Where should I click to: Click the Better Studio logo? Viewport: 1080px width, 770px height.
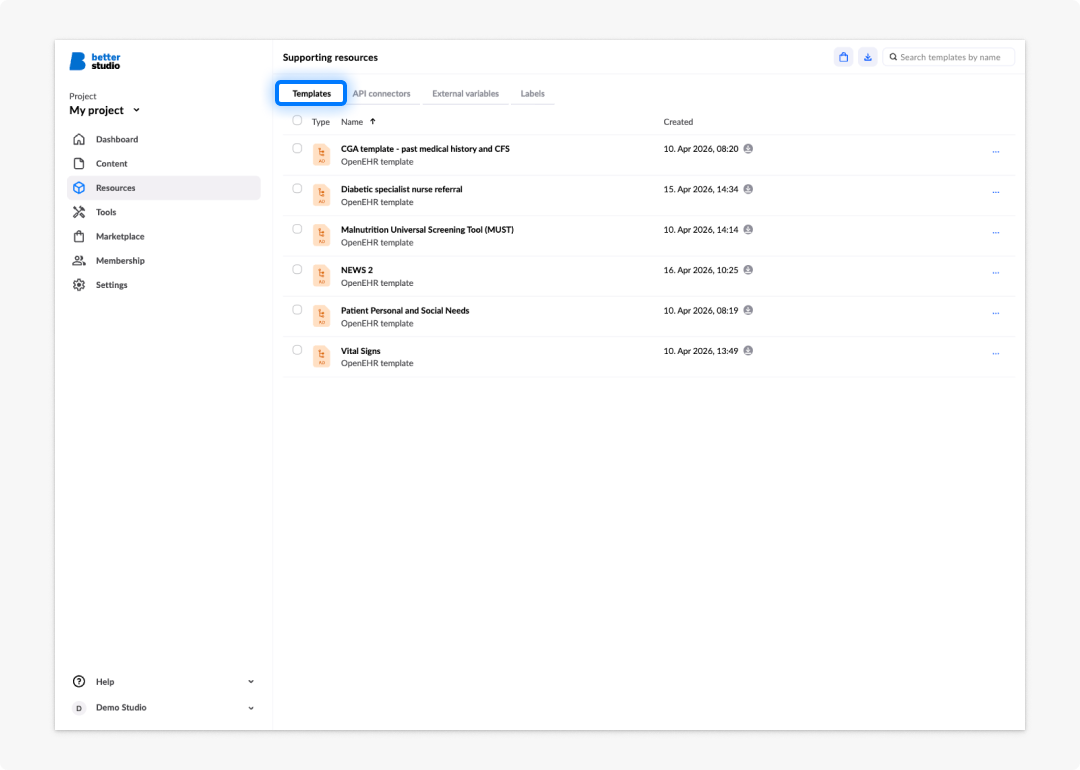pyautogui.click(x=95, y=61)
